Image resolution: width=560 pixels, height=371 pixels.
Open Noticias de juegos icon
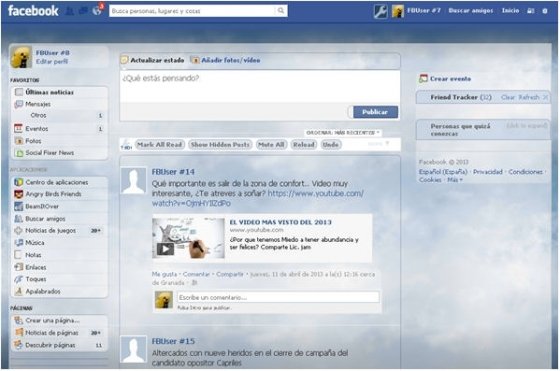click(x=18, y=231)
